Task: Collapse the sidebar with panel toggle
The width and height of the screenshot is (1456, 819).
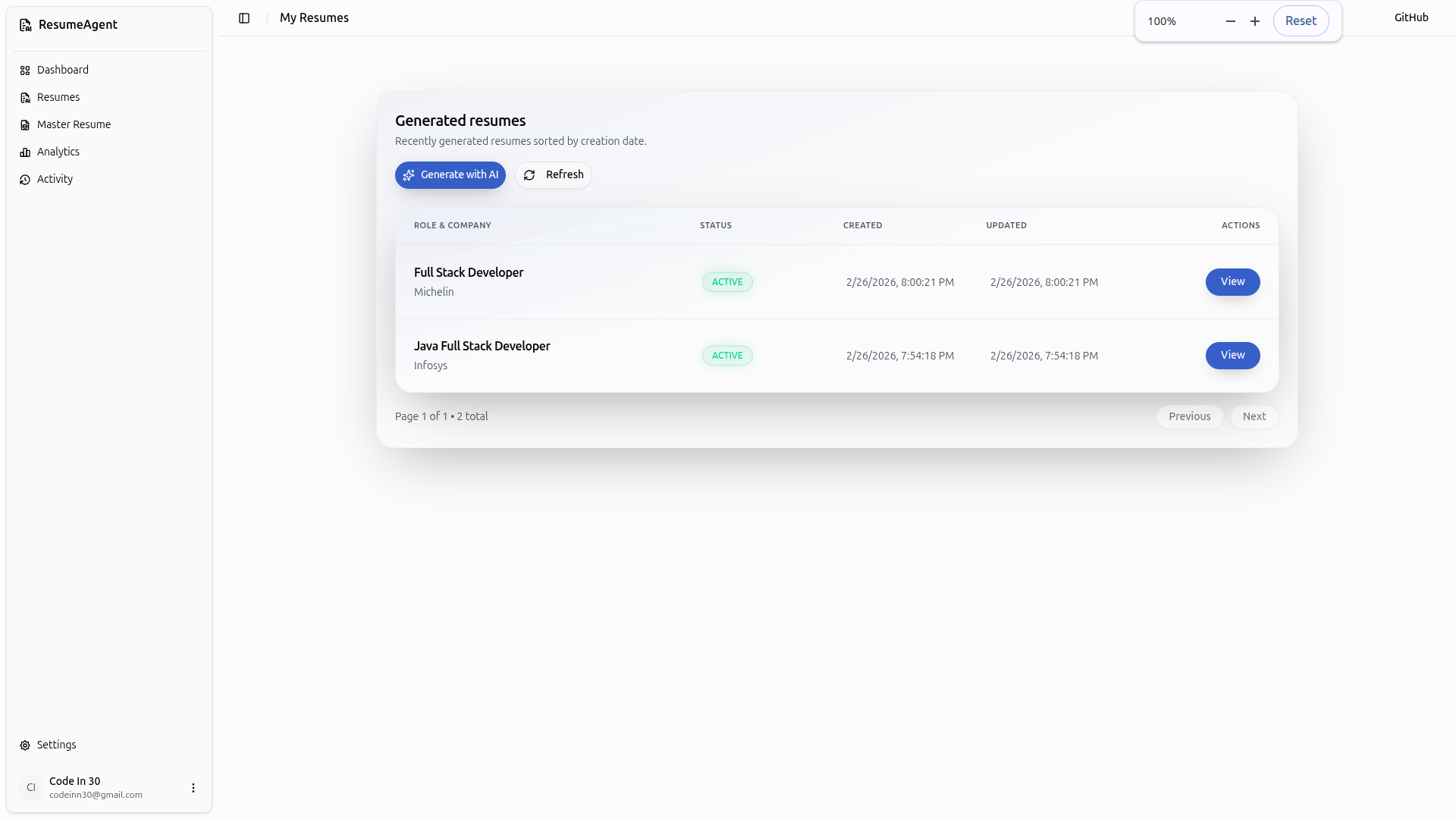Action: pyautogui.click(x=244, y=18)
